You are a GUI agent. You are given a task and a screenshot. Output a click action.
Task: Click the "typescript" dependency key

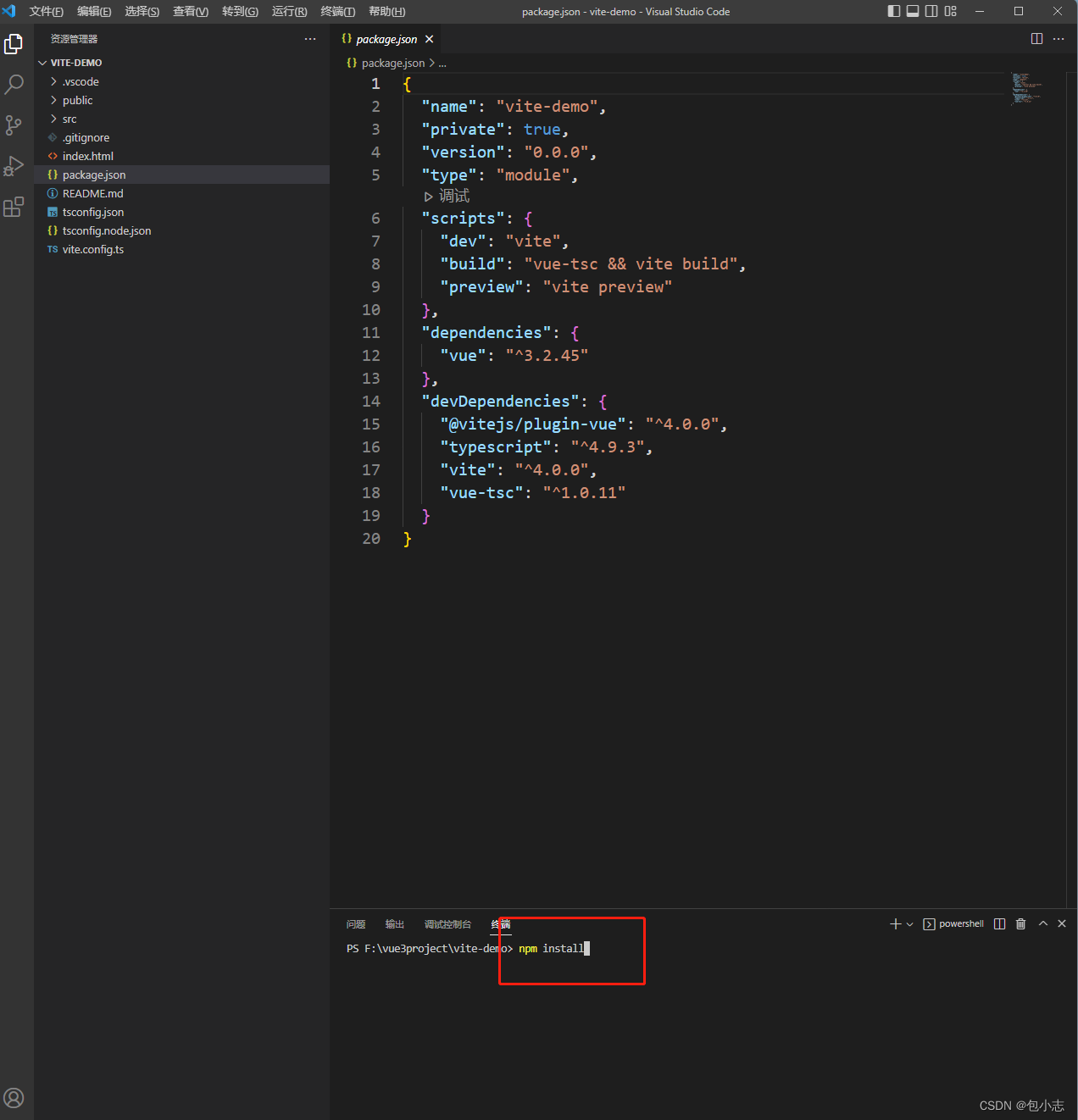pyautogui.click(x=496, y=447)
